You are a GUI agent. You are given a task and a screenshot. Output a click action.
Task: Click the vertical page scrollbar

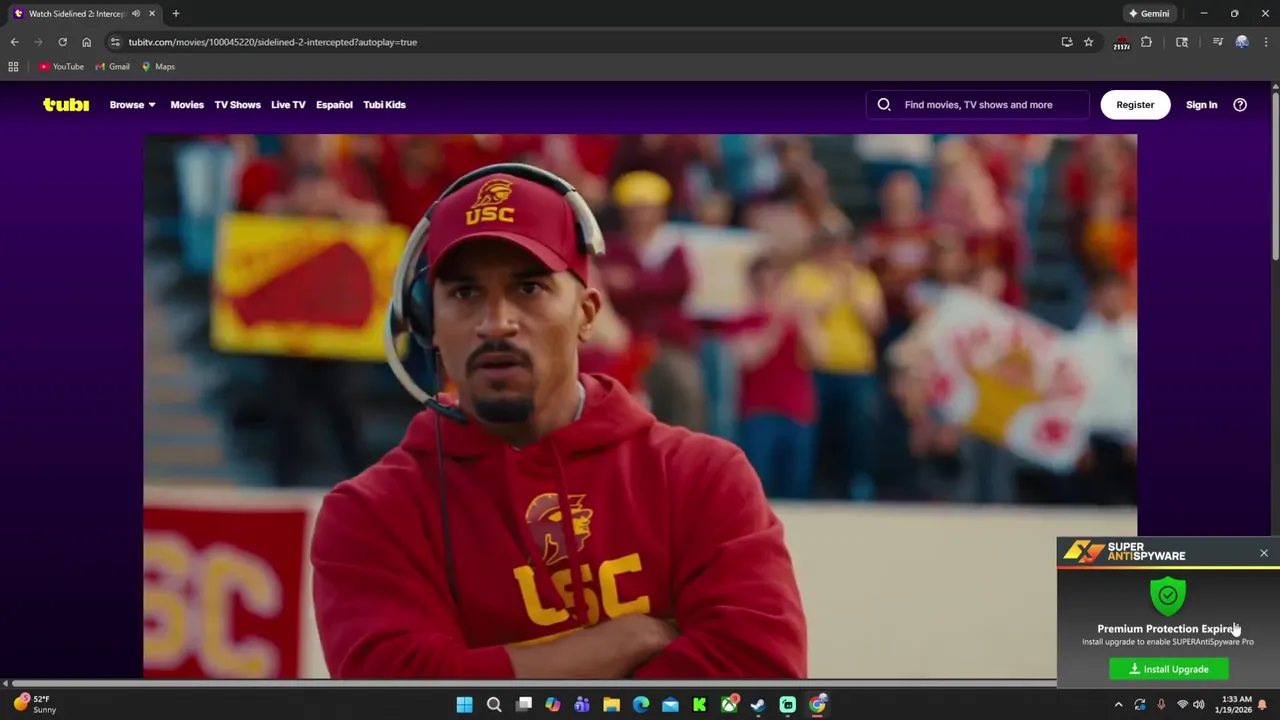tap(1275, 175)
